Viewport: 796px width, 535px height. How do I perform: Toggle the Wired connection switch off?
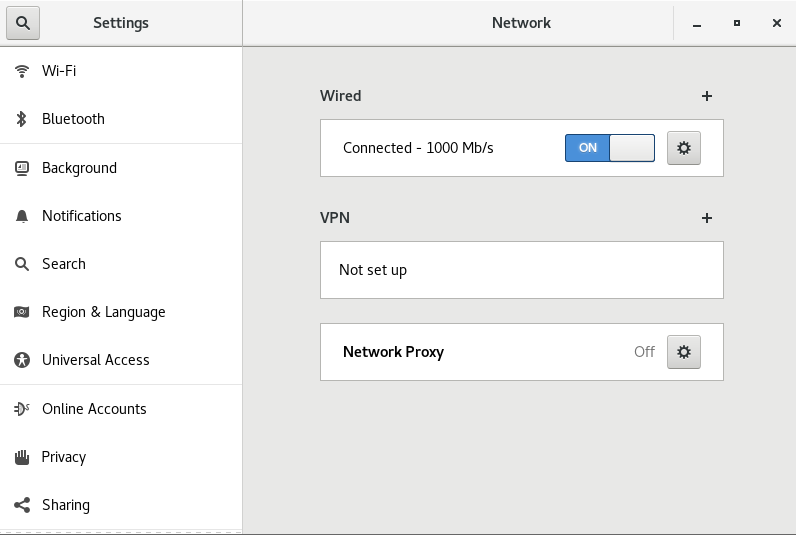[x=610, y=148]
